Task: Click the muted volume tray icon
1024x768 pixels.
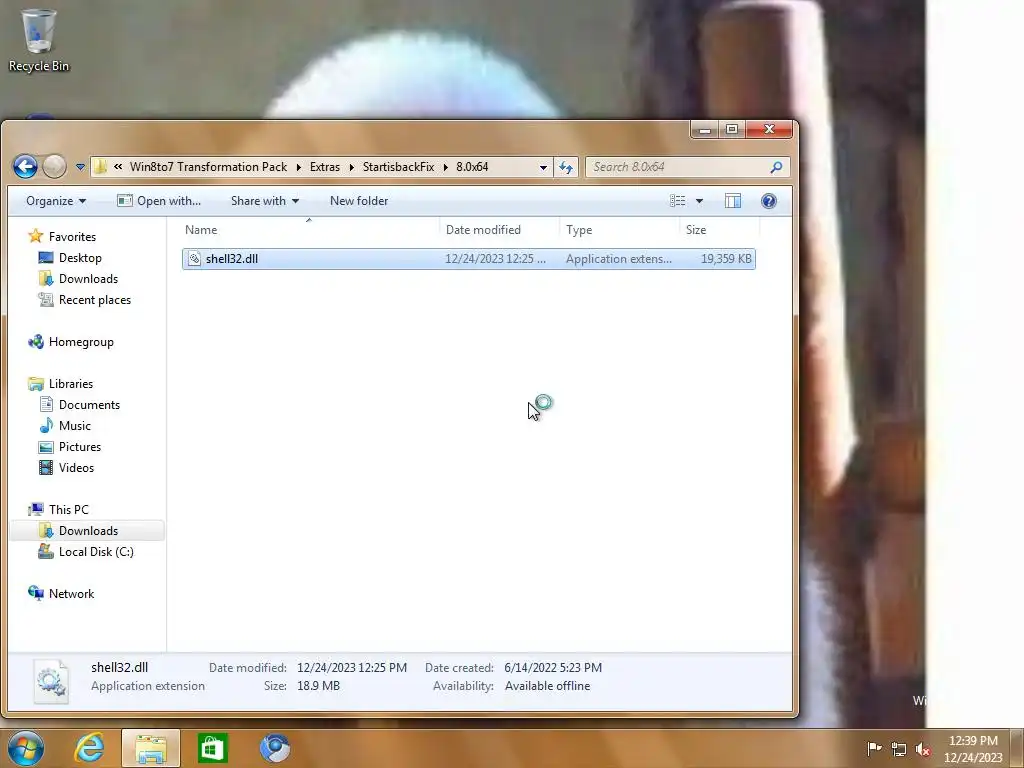Action: (x=923, y=749)
